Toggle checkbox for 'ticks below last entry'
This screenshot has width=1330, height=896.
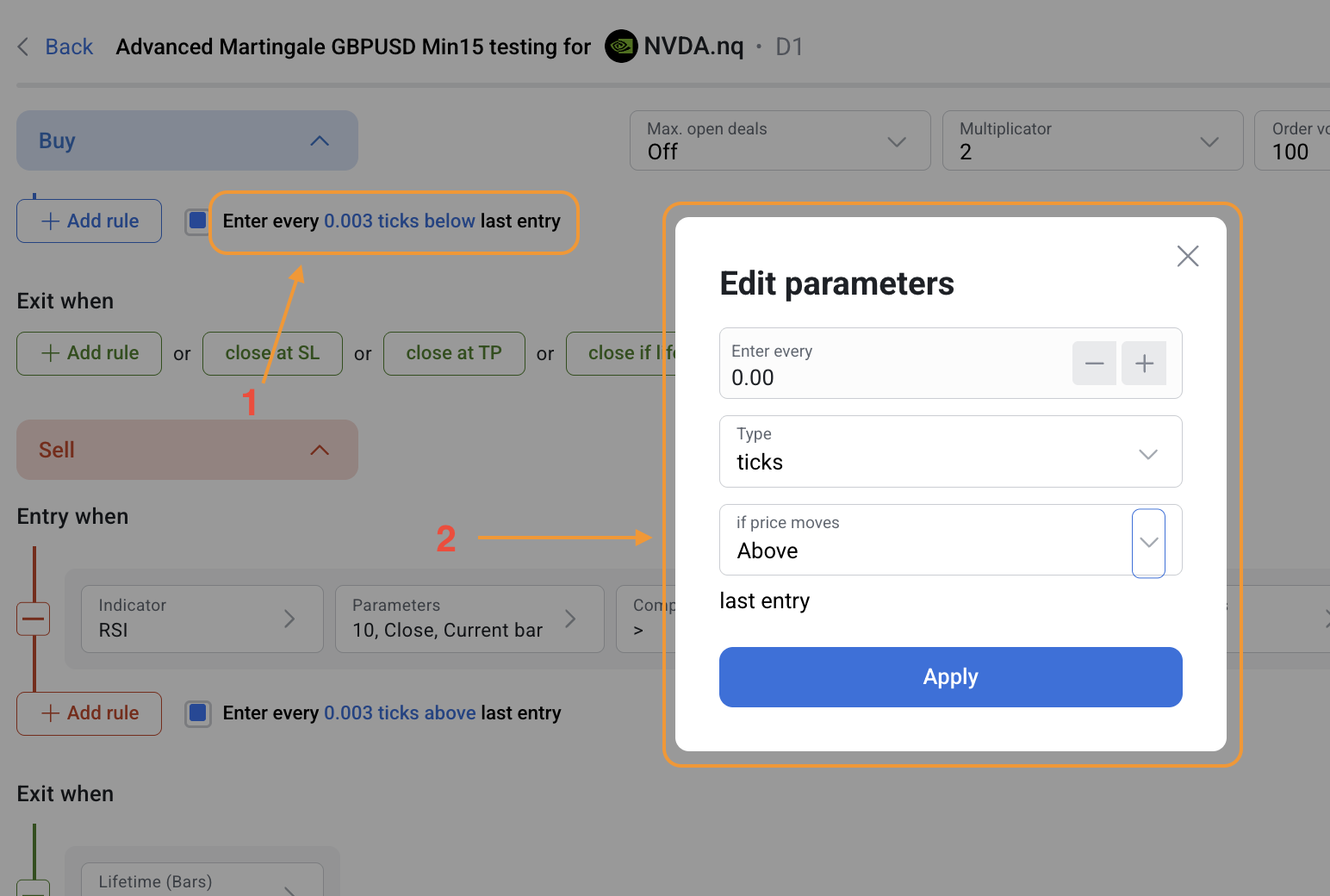(198, 221)
